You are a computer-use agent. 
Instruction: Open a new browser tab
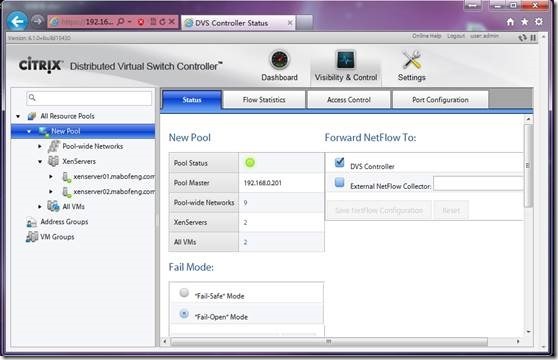point(305,23)
